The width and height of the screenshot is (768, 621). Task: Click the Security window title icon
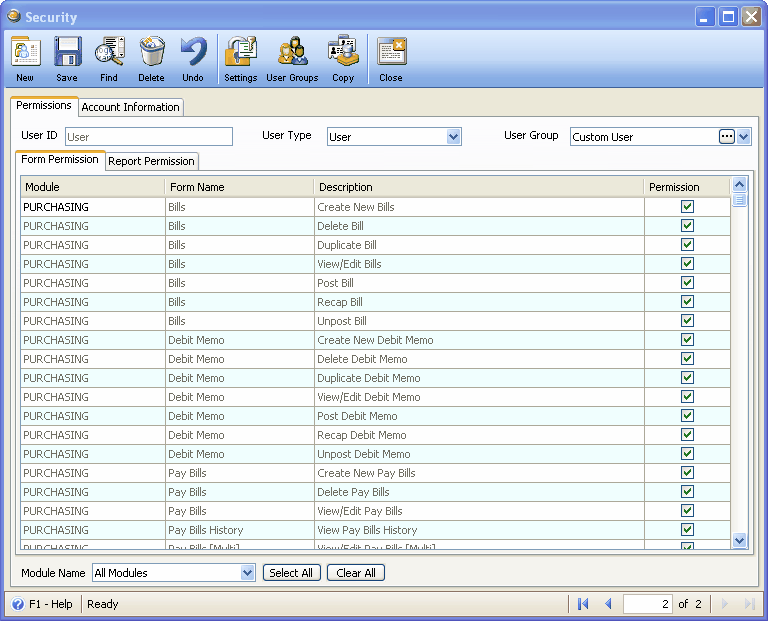click(x=14, y=16)
